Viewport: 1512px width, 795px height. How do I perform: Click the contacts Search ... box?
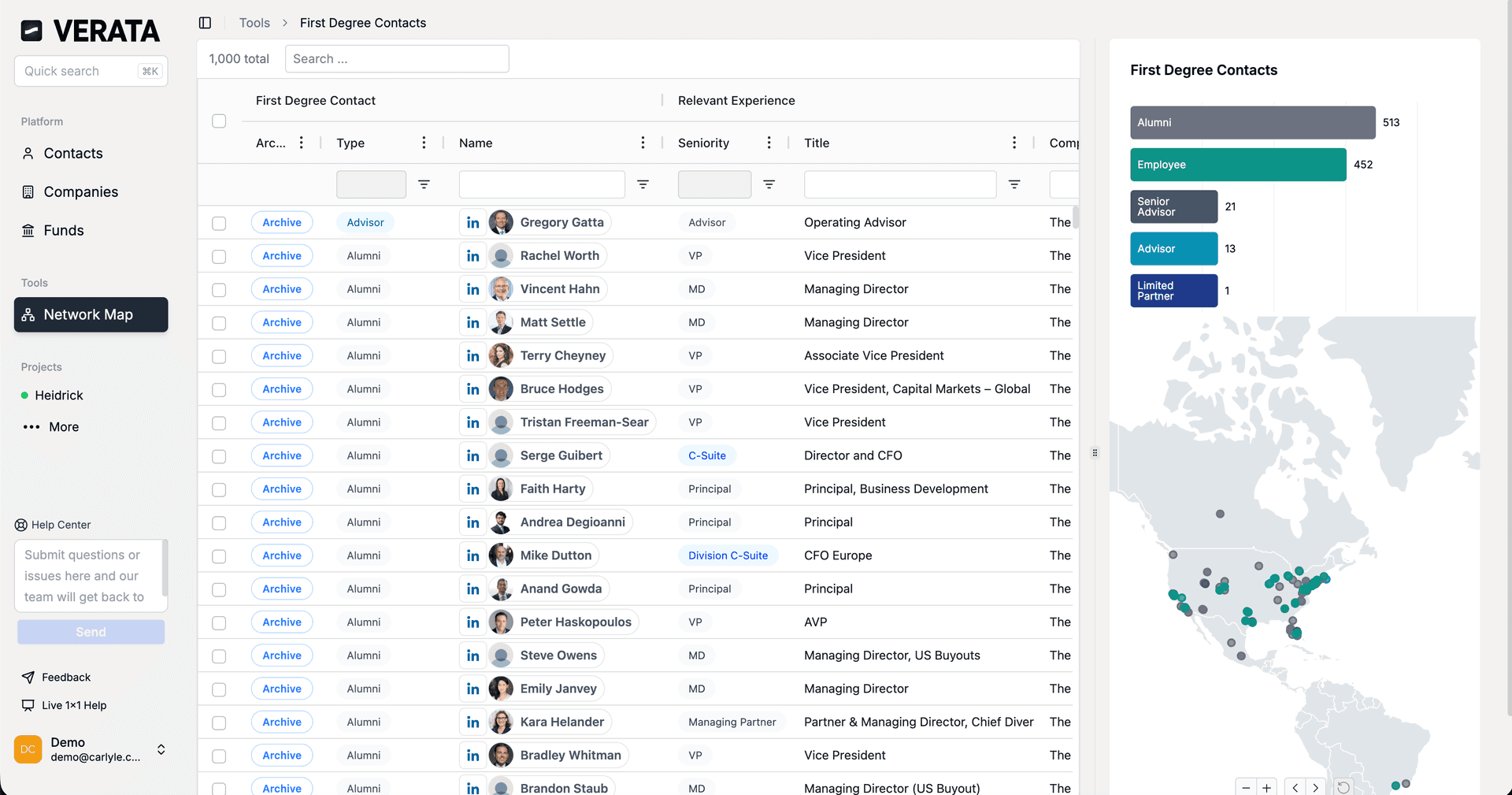[397, 59]
